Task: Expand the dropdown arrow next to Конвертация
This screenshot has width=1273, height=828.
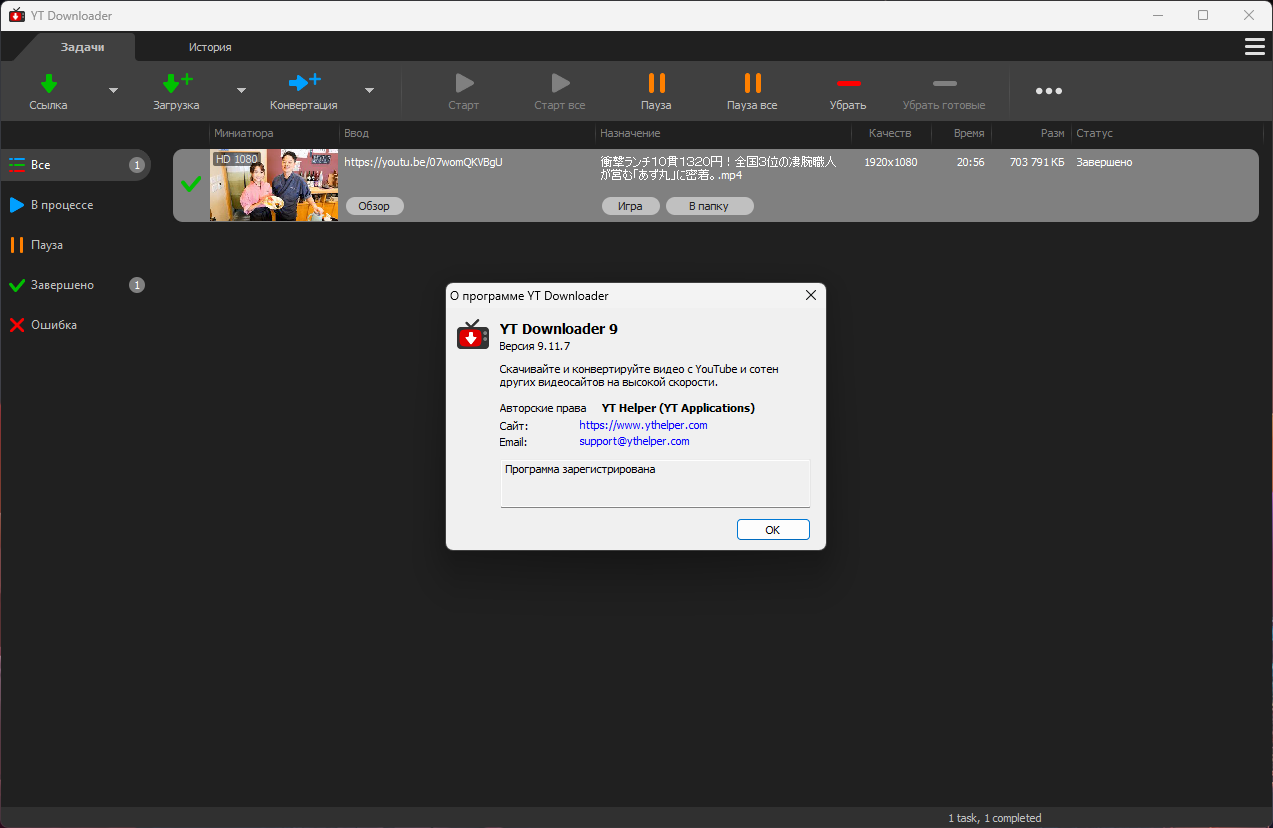Action: click(369, 90)
